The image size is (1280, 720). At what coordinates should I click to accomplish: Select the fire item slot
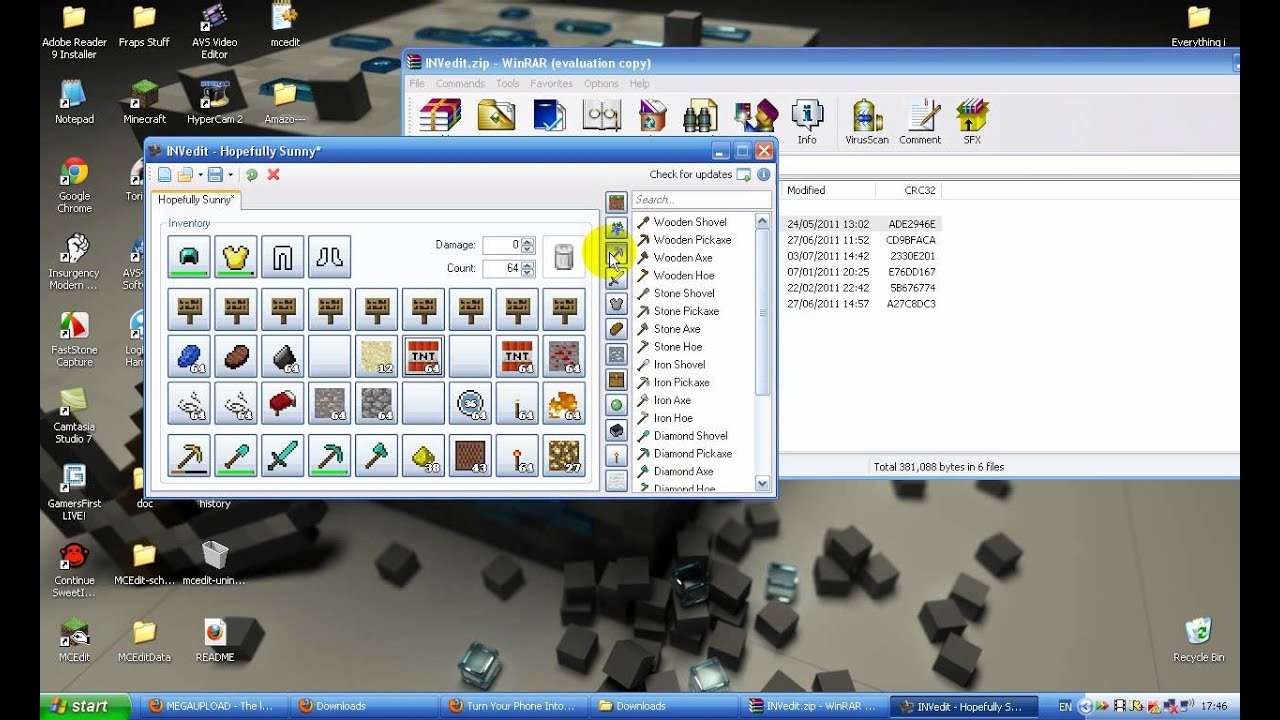[x=564, y=403]
